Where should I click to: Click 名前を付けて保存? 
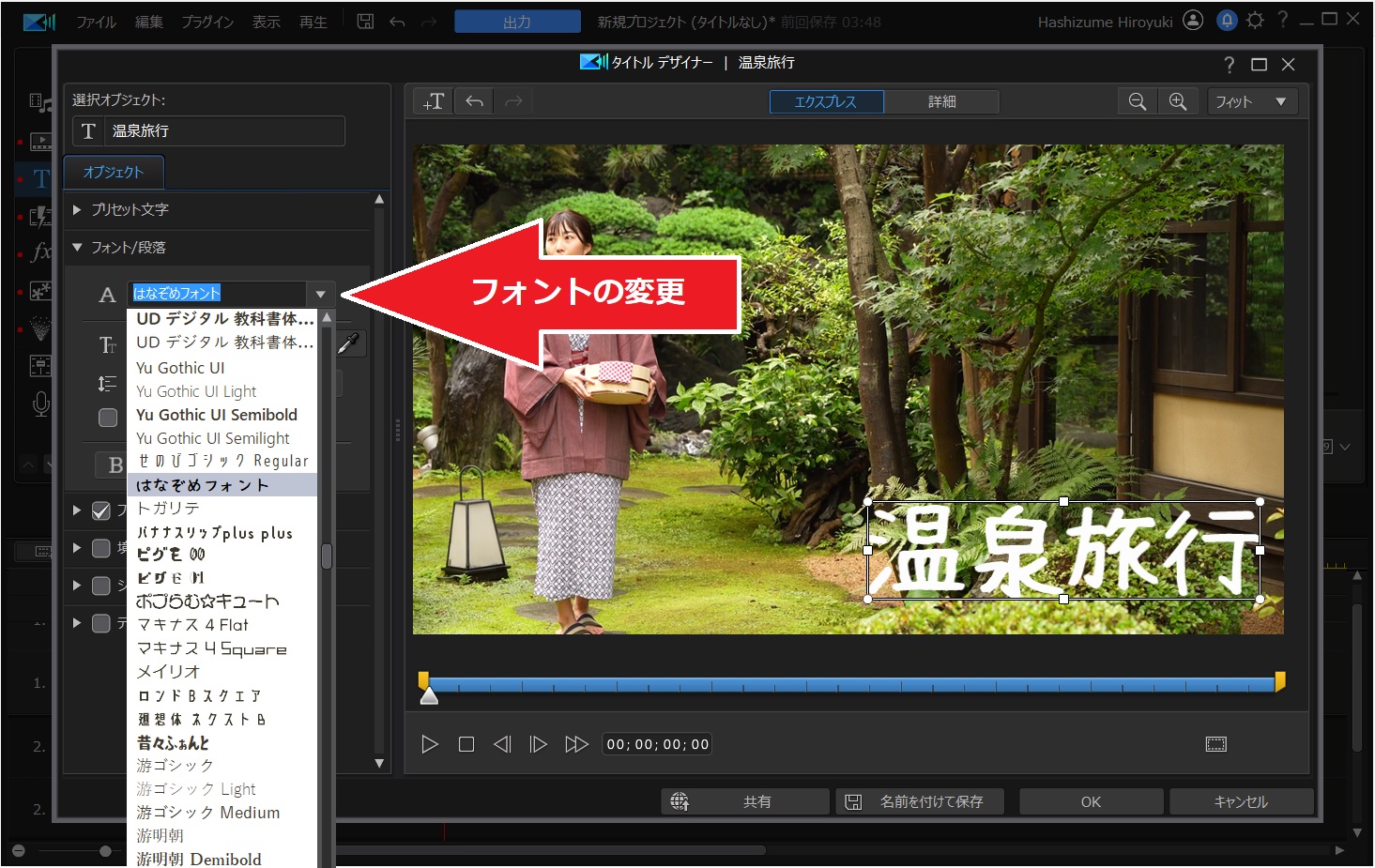[920, 801]
